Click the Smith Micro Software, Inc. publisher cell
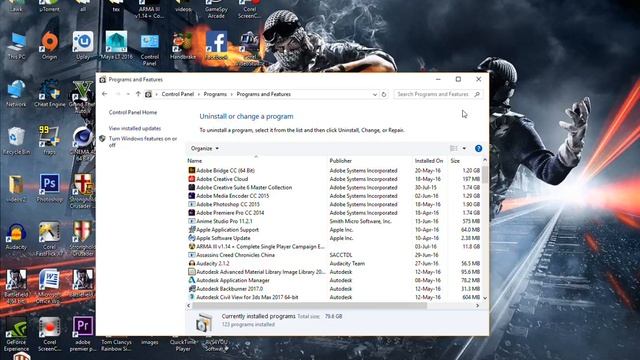This screenshot has height=360, width=640. tap(360, 221)
